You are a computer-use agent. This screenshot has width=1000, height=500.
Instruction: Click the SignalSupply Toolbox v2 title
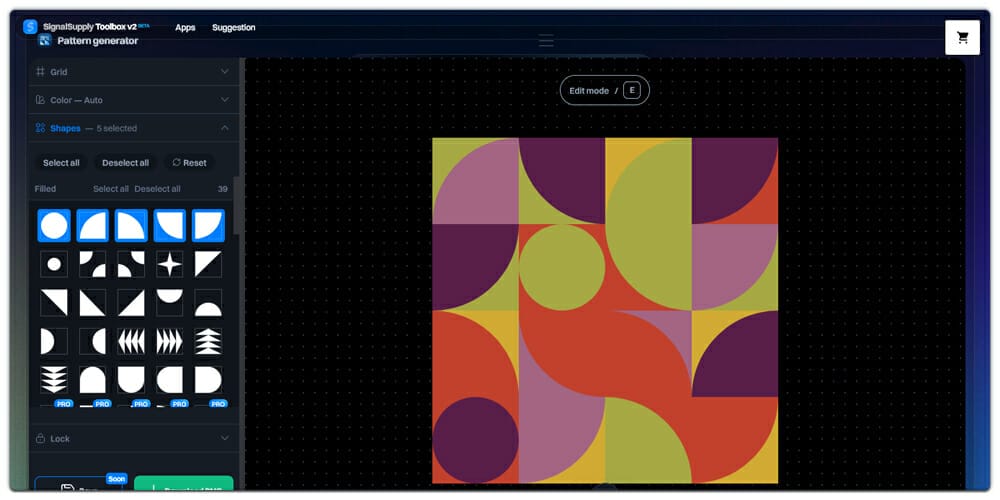(90, 27)
